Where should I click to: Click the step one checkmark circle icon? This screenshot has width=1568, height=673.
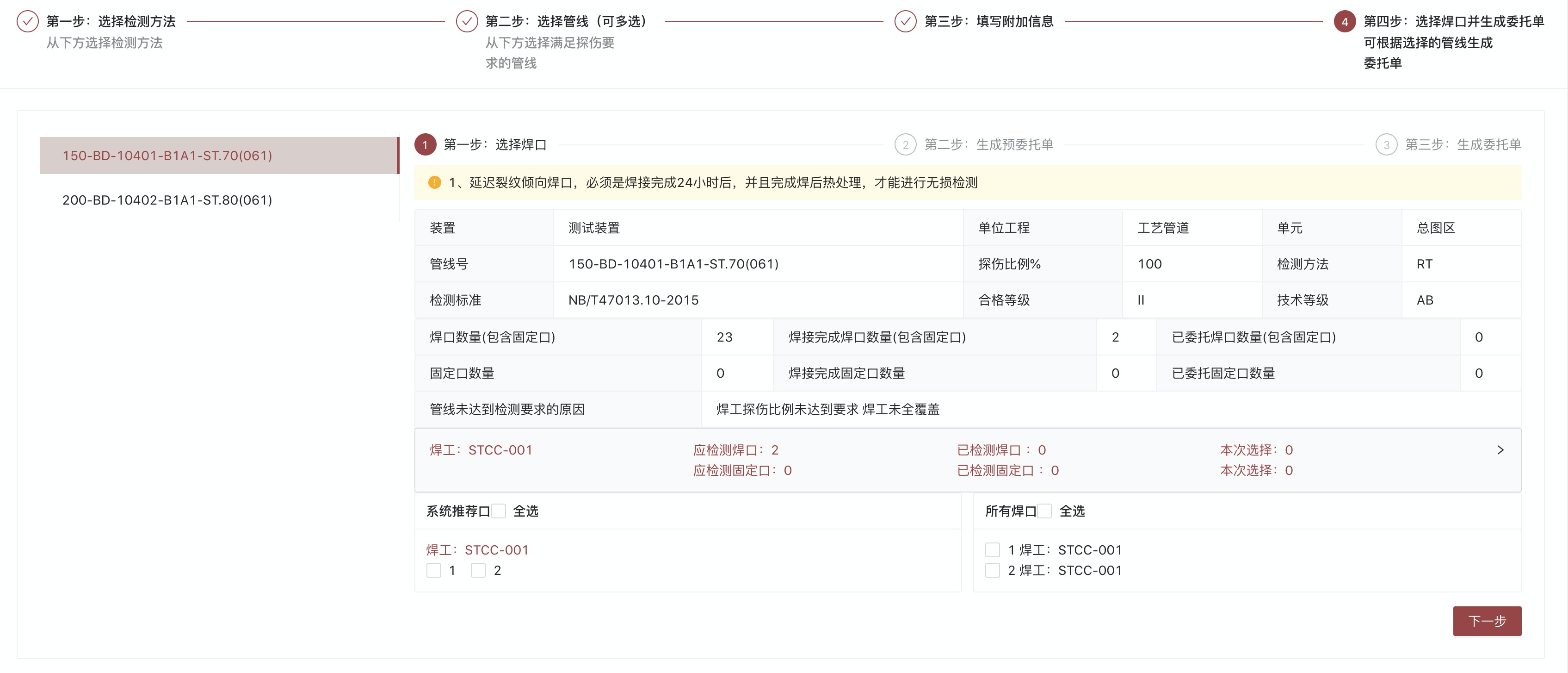[x=27, y=21]
